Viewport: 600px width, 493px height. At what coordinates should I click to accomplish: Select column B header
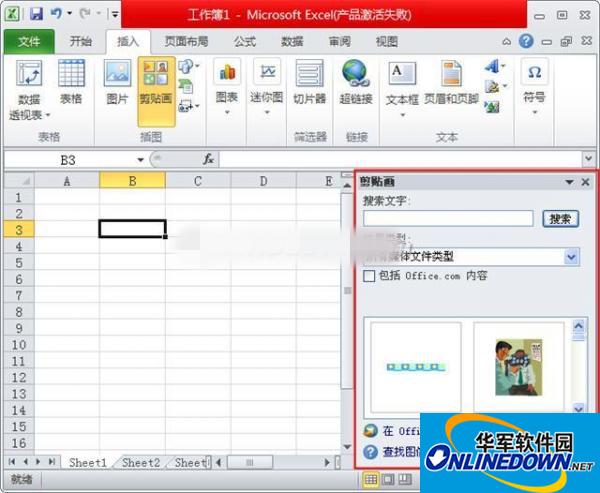click(132, 181)
